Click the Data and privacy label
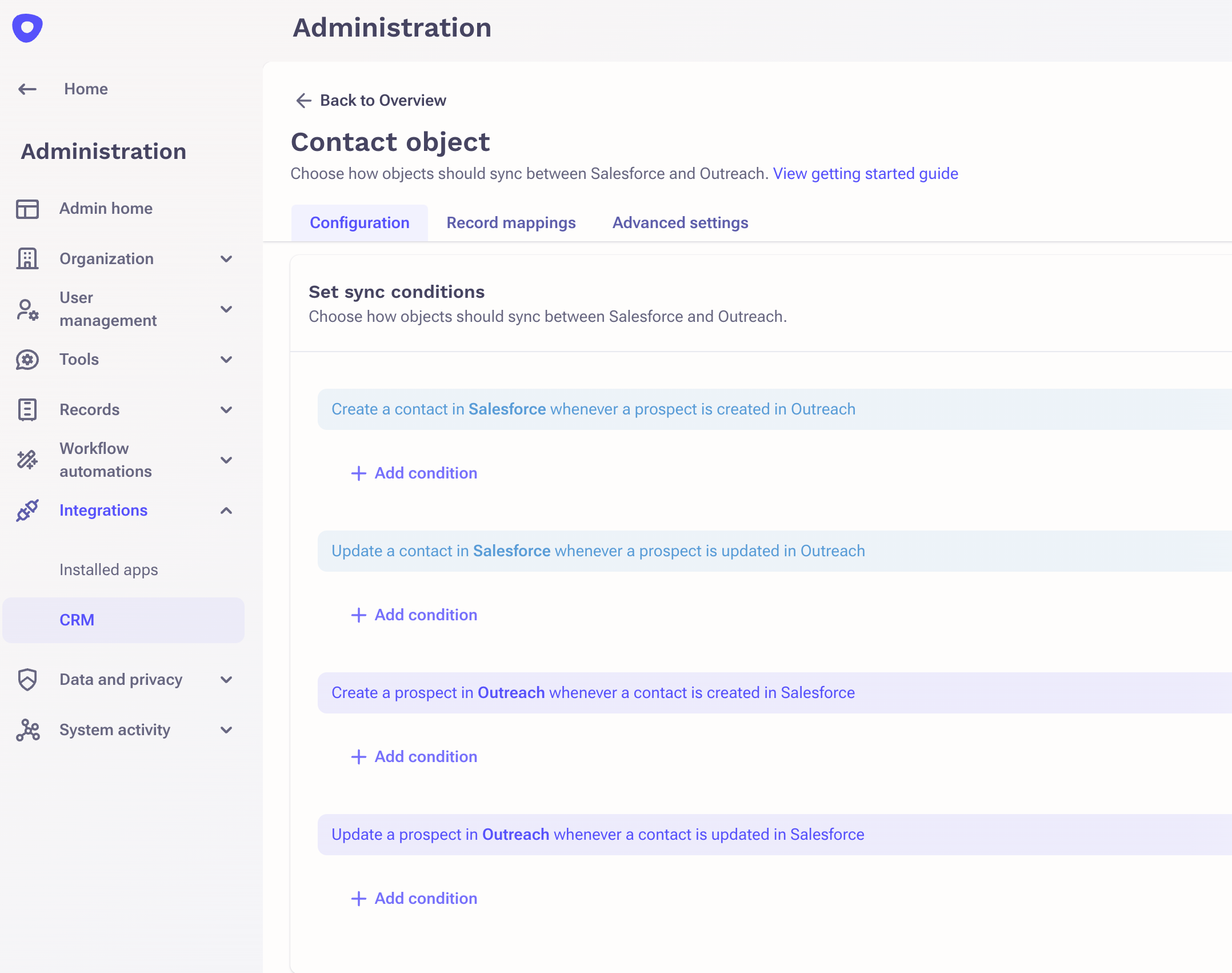The height and width of the screenshot is (973, 1232). (121, 680)
